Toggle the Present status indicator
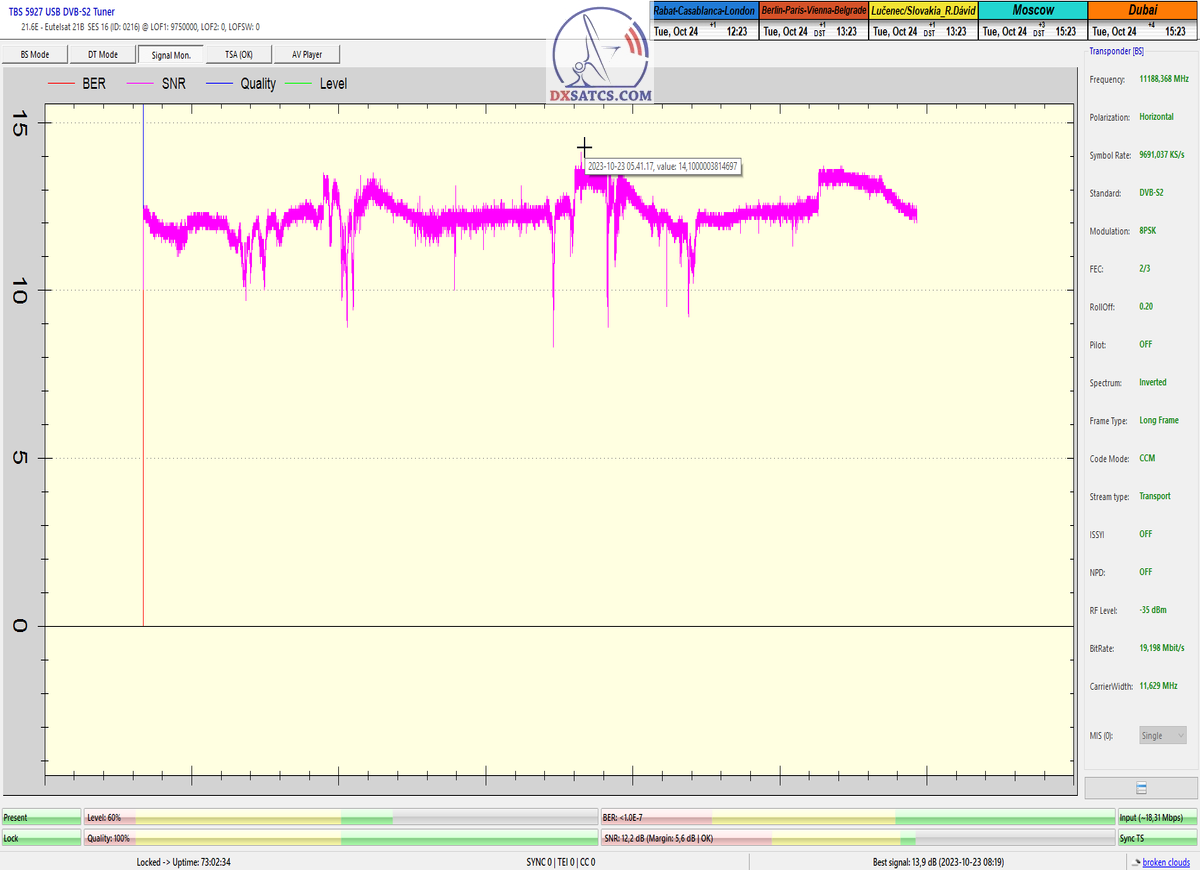This screenshot has width=1200, height=870. [41, 818]
